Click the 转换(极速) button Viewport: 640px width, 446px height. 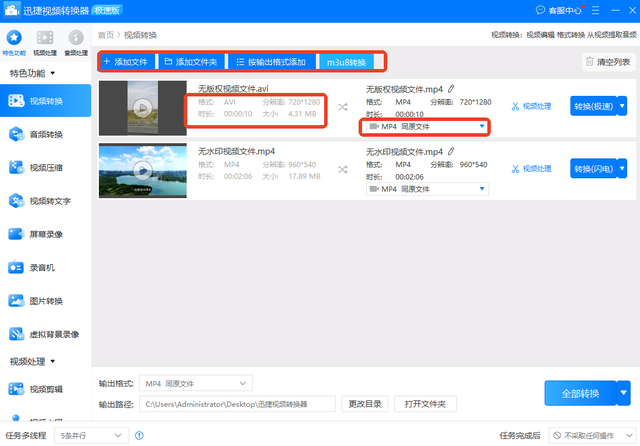(x=593, y=107)
